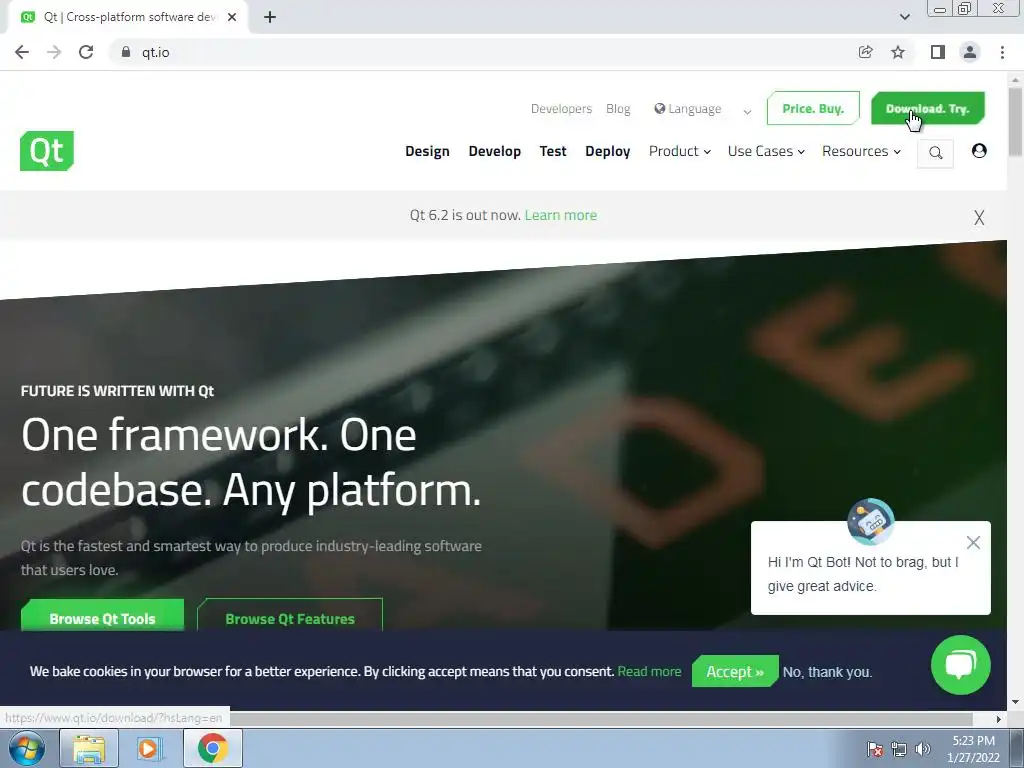
Task: Reload the qt.io page
Action: tap(86, 52)
